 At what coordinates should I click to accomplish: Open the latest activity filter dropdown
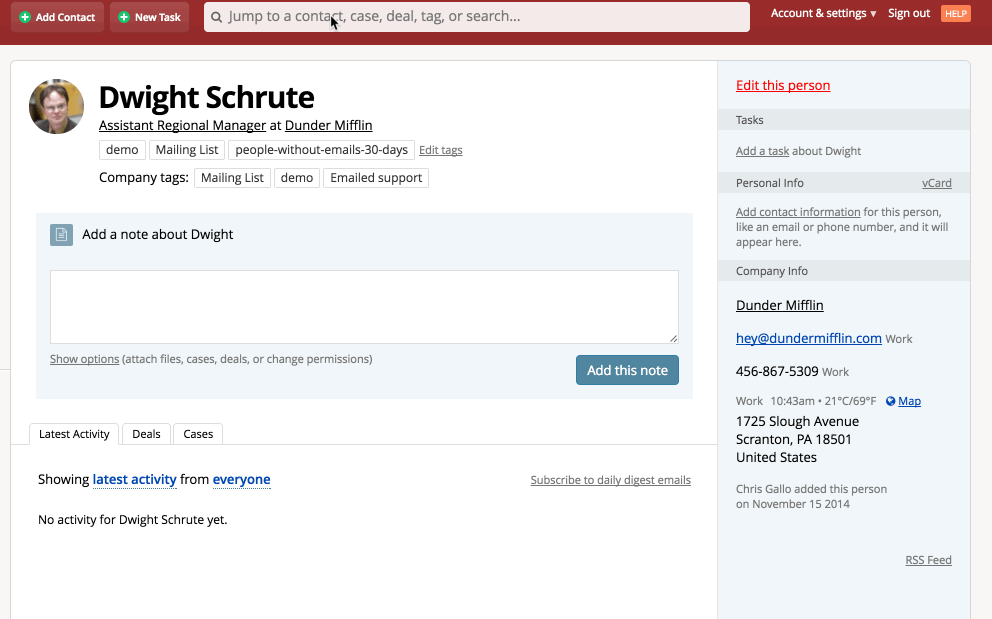tap(134, 479)
